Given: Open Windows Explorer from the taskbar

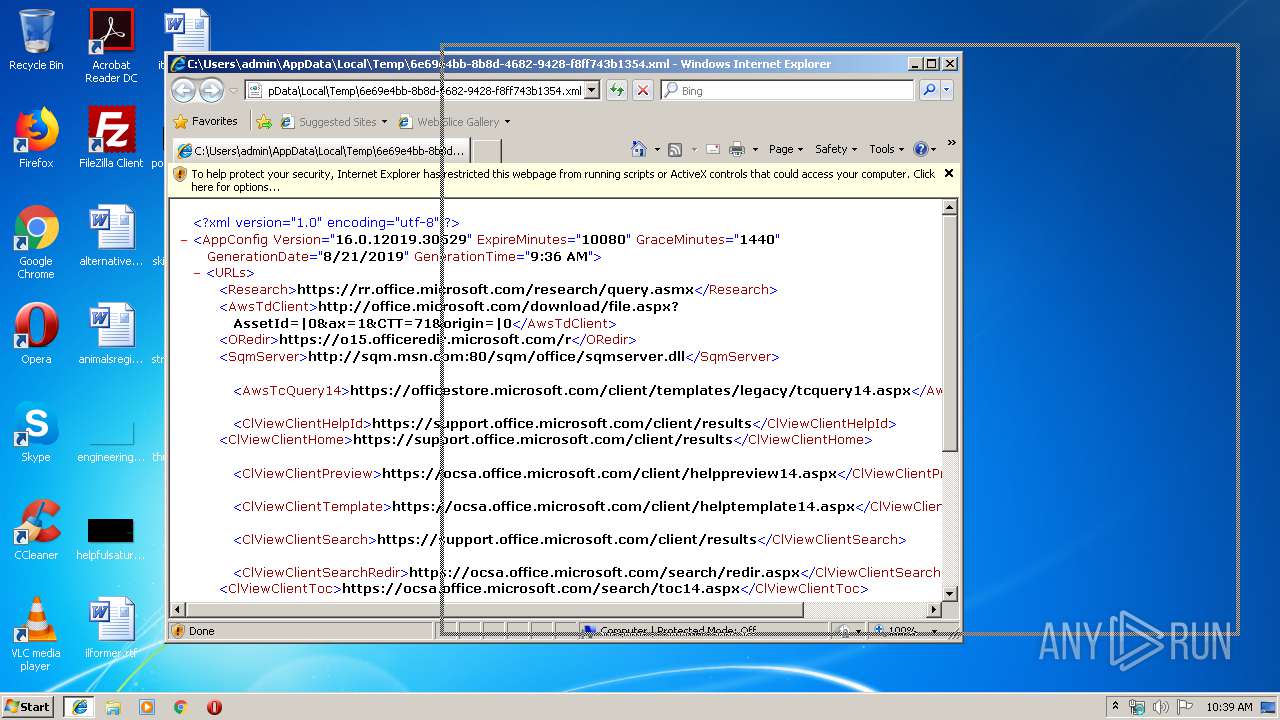Looking at the screenshot, I should (113, 707).
